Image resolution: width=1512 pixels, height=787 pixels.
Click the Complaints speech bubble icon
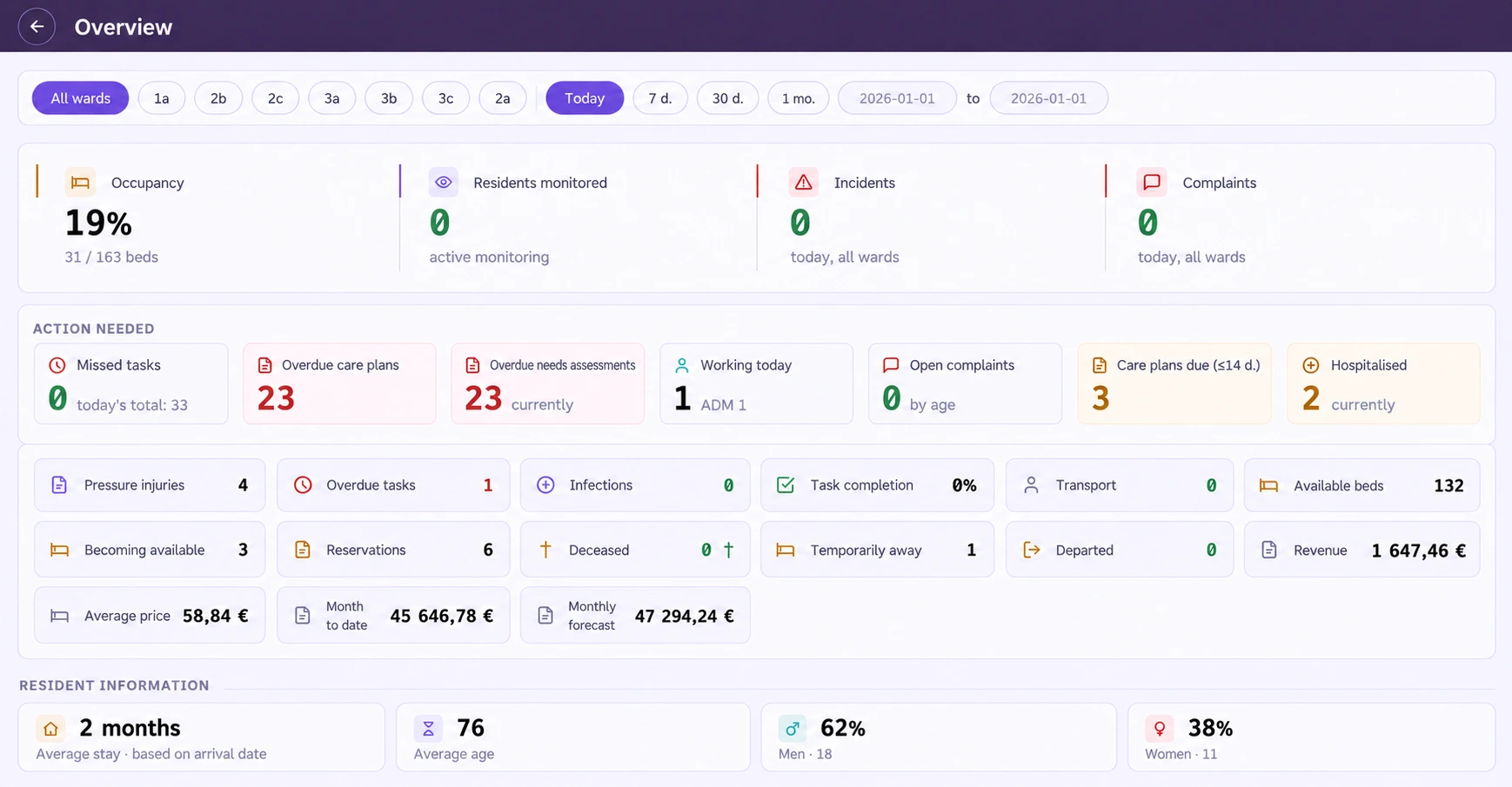point(1152,183)
